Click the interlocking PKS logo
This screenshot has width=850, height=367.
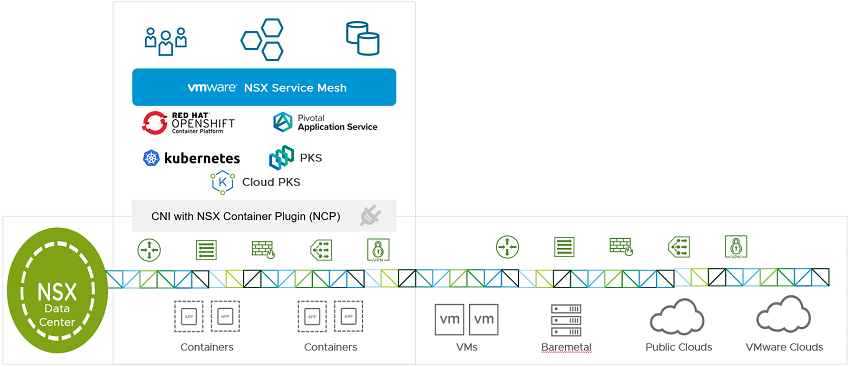[281, 158]
